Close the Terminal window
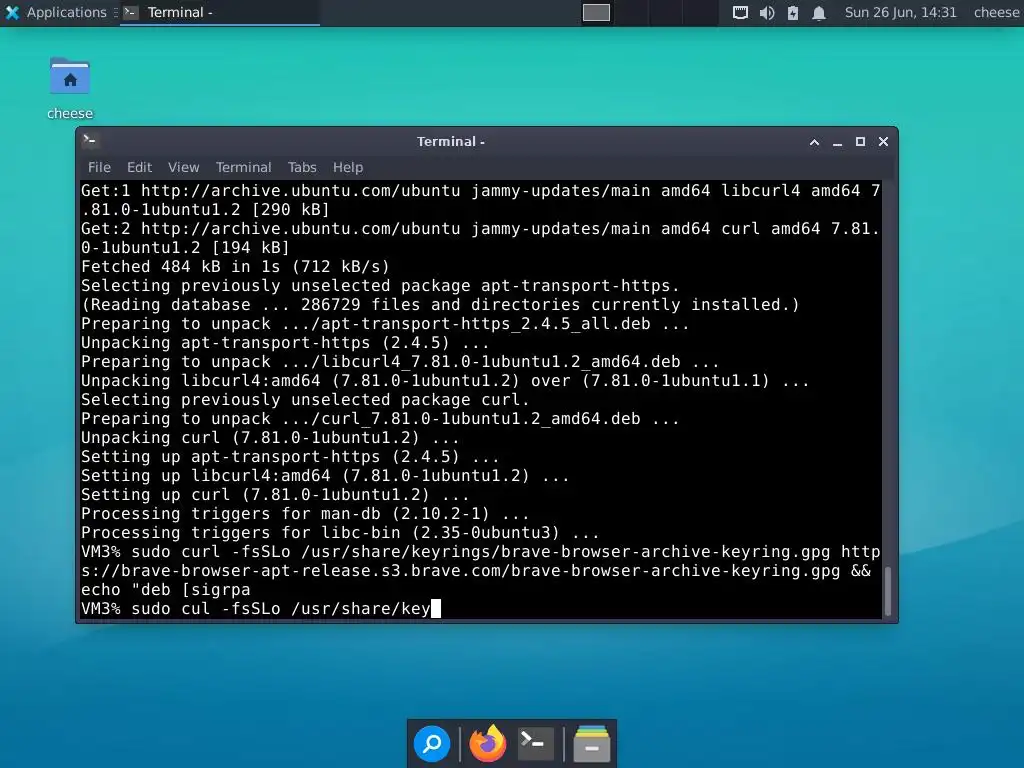Image resolution: width=1024 pixels, height=768 pixels. (883, 142)
